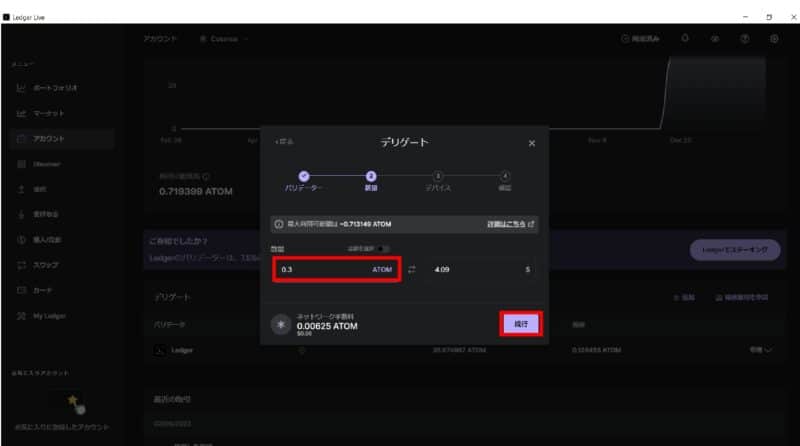The height and width of the screenshot is (446, 800).
Task: Toggle balance visibility eye icon
Action: pyautogui.click(x=715, y=39)
